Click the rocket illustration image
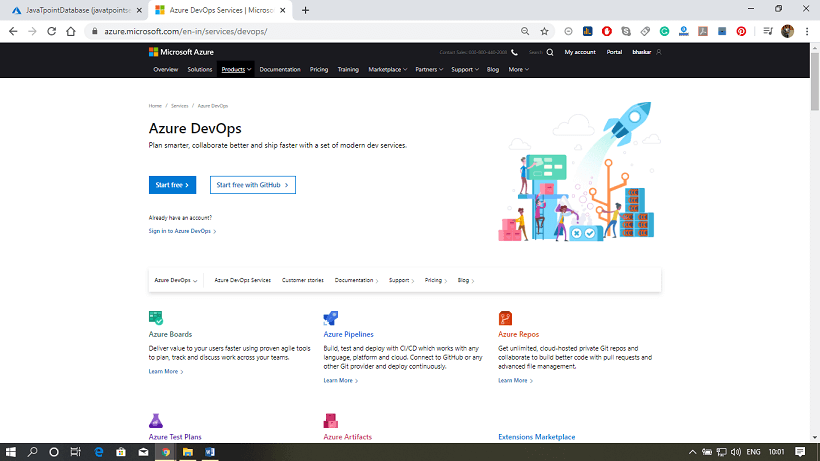Viewport: 820px width, 461px height. (578, 171)
